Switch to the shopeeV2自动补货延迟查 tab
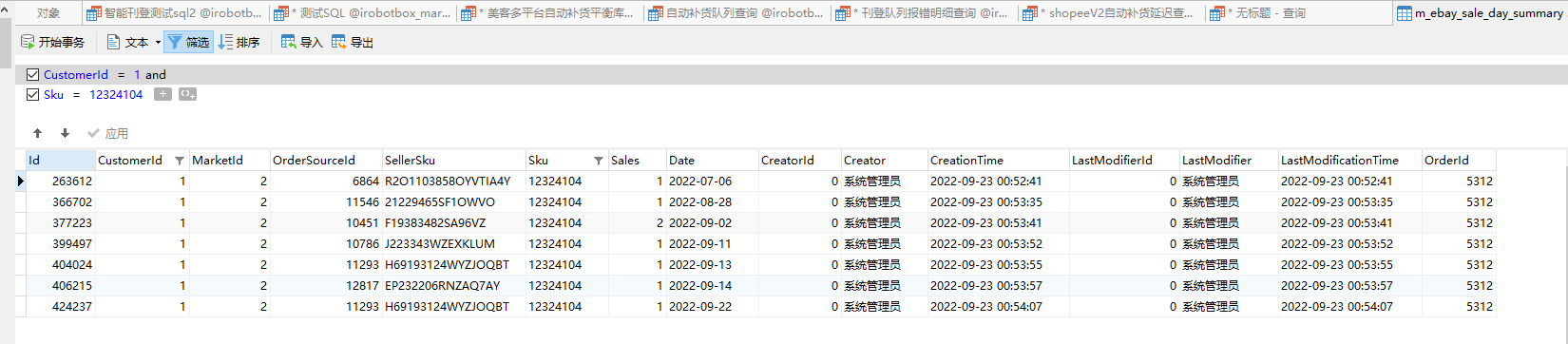The image size is (1568, 344). coord(1111,13)
